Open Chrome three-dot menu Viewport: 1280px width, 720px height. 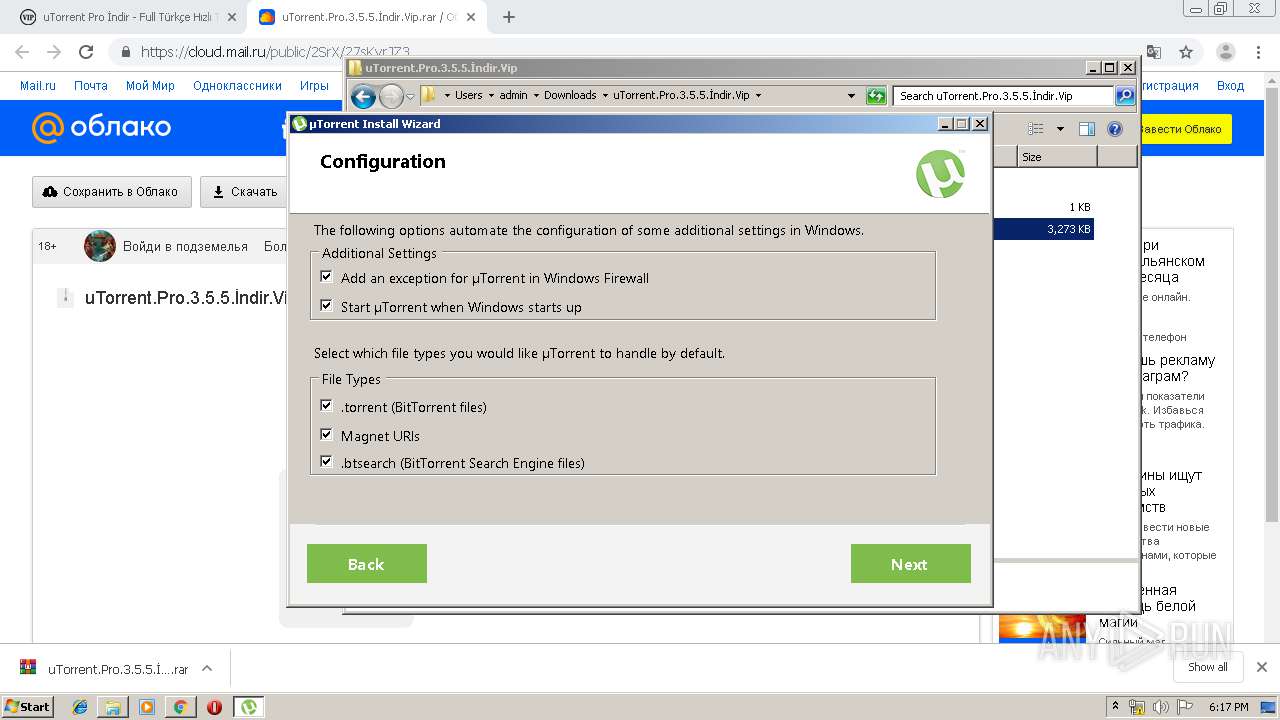(x=1259, y=52)
